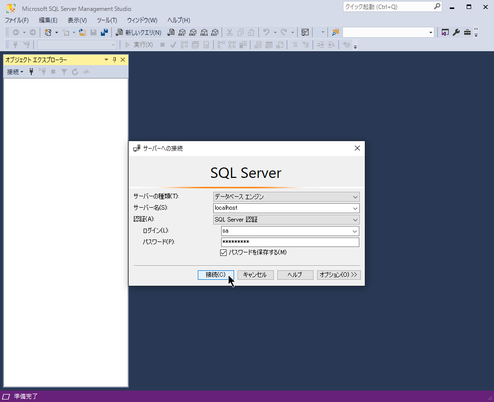This screenshot has width=494, height=402.
Task: Open the Undo history dropdown arrow
Action: pos(275,32)
